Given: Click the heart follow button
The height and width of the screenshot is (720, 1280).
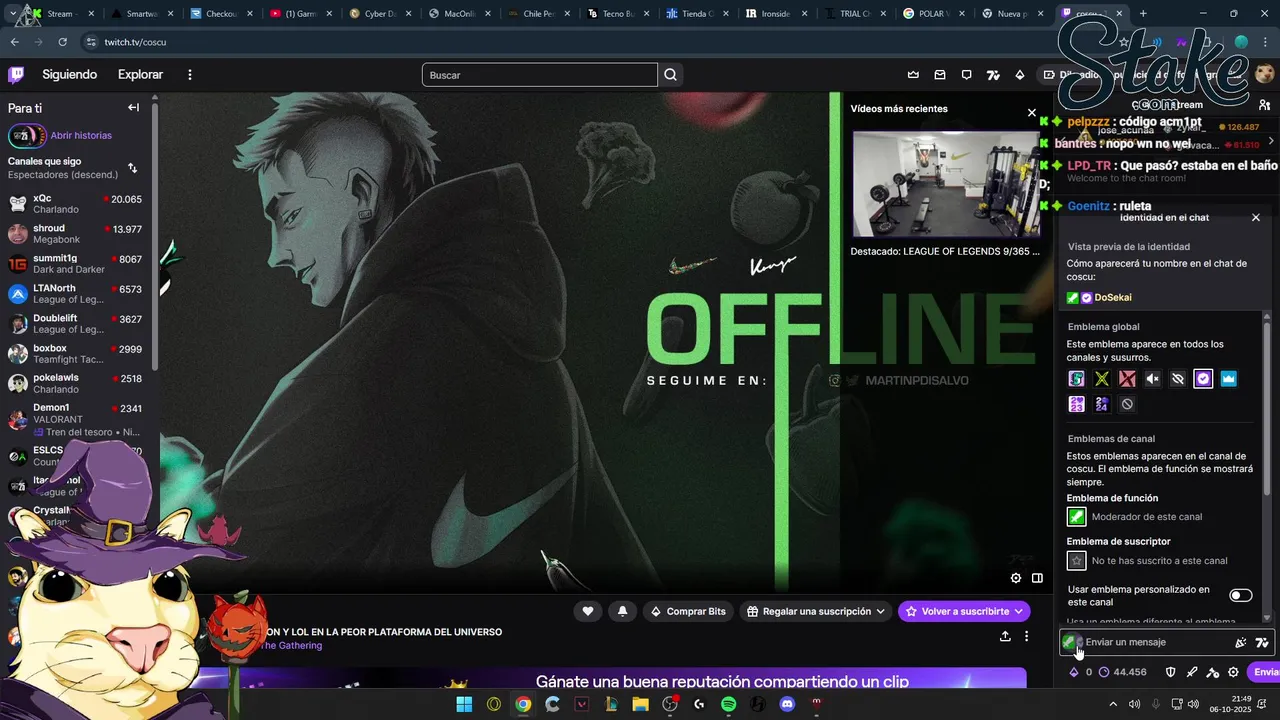Looking at the screenshot, I should pos(588,611).
